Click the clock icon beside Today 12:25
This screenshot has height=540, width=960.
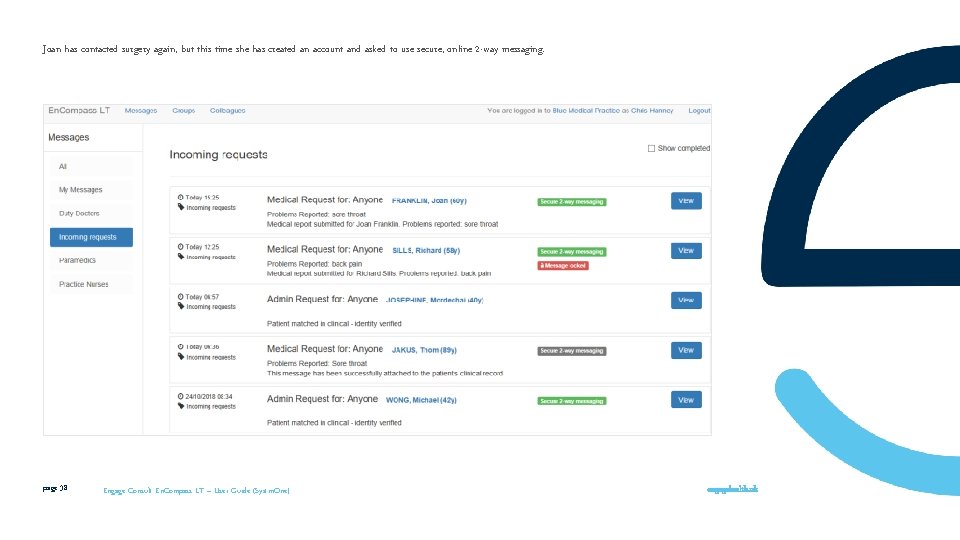(181, 247)
